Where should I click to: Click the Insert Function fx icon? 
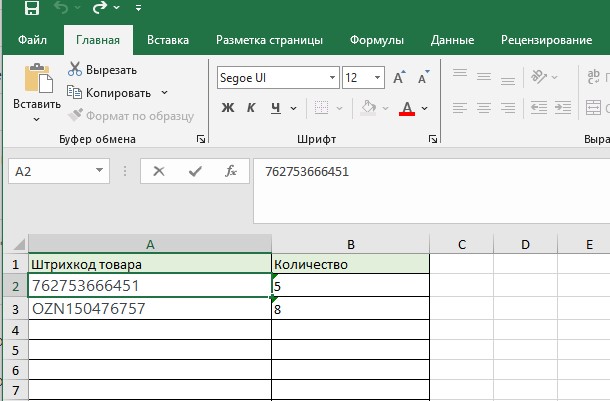[x=230, y=171]
